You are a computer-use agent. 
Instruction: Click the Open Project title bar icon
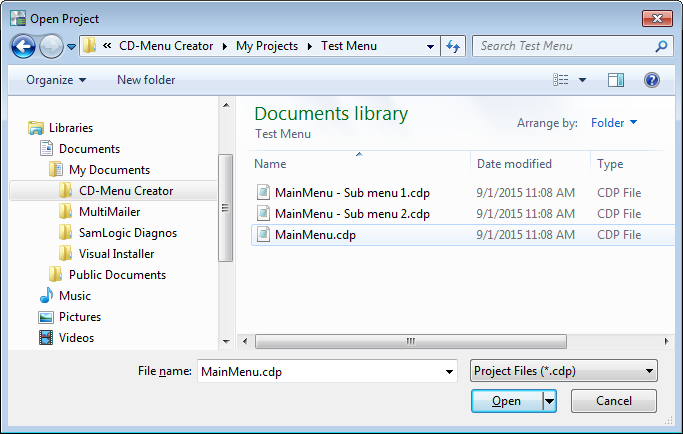pos(18,18)
